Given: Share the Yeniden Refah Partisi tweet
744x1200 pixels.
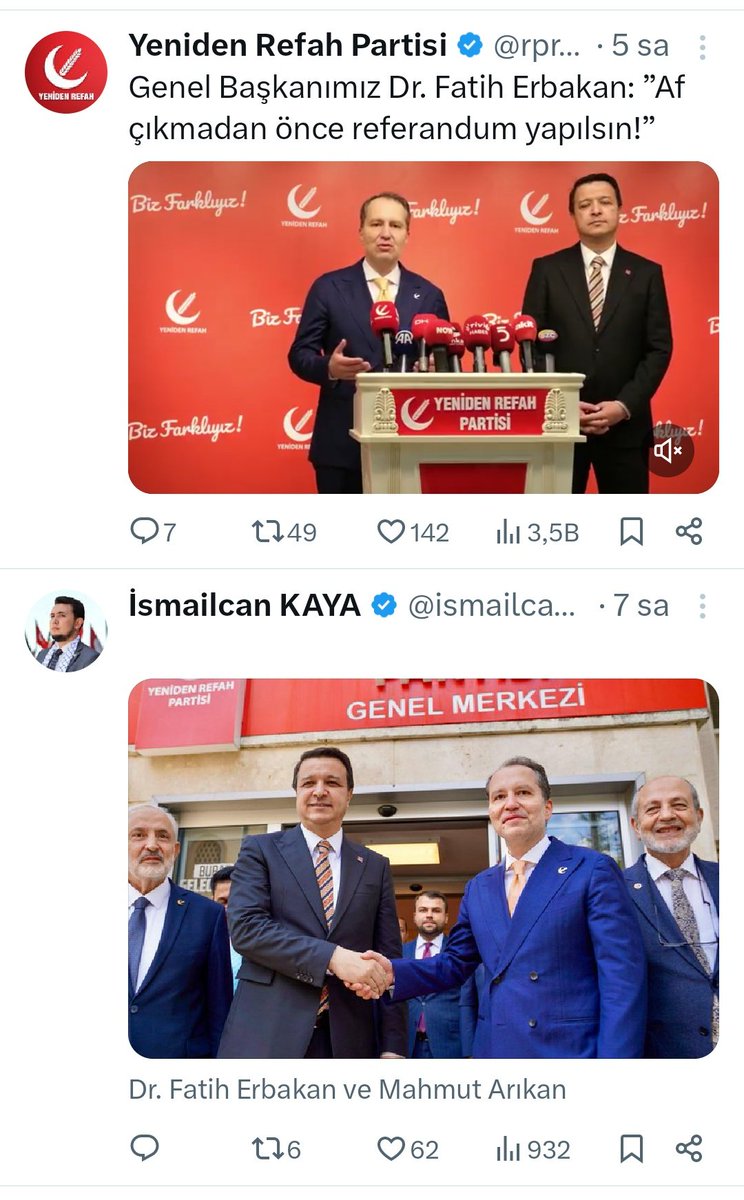Looking at the screenshot, I should coord(689,532).
